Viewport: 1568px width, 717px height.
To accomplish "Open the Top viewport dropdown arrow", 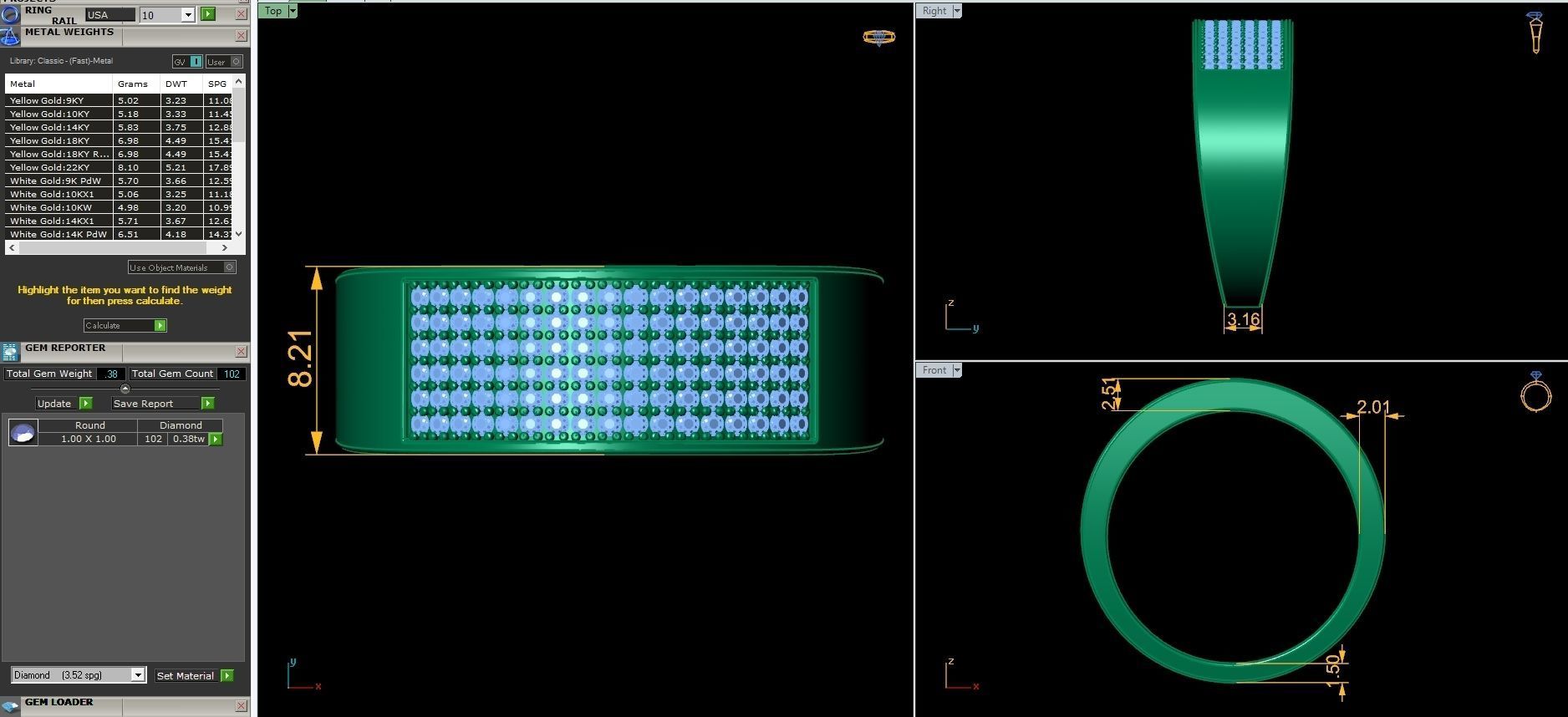I will click(x=293, y=11).
